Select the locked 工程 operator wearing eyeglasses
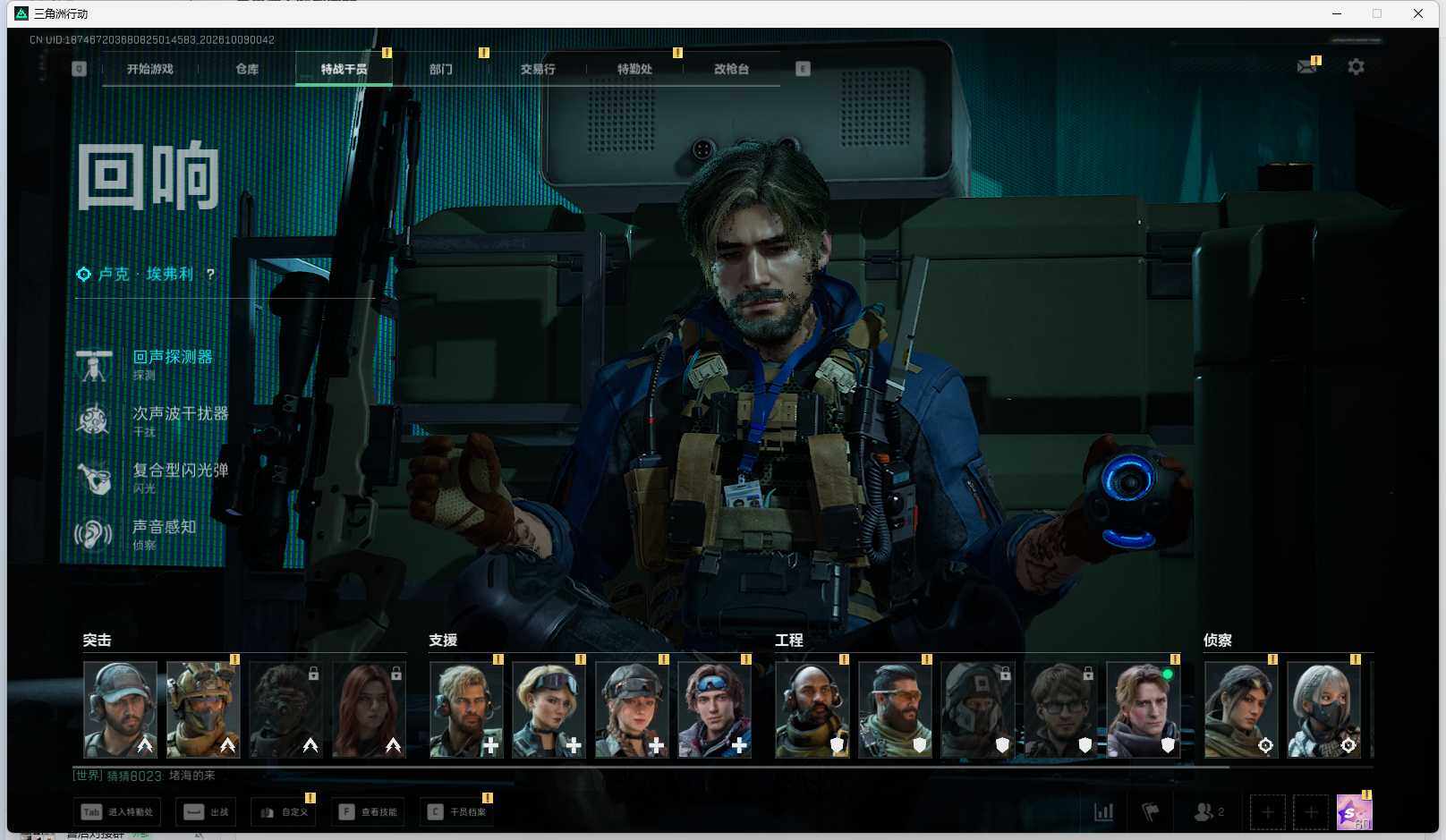 pyautogui.click(x=1060, y=709)
